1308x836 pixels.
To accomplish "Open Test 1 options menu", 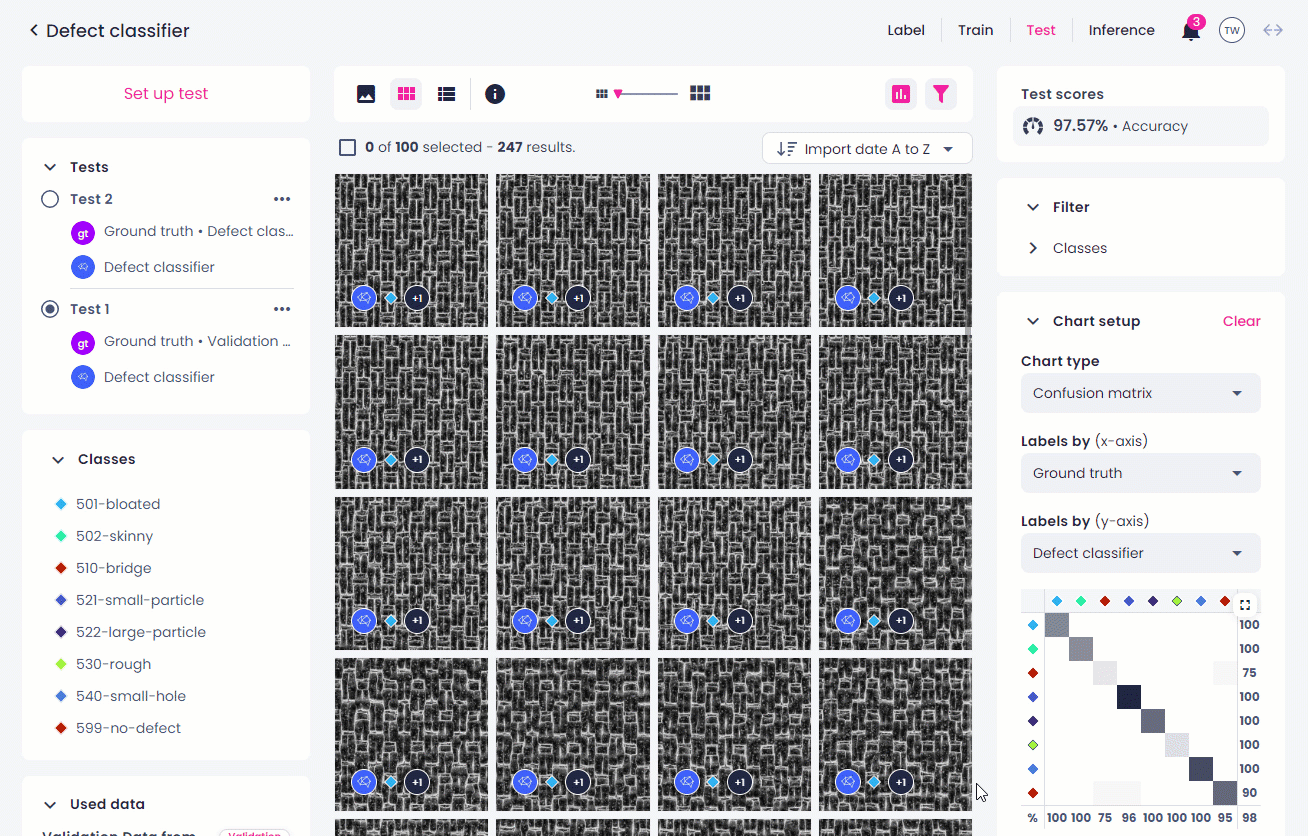I will coord(282,309).
